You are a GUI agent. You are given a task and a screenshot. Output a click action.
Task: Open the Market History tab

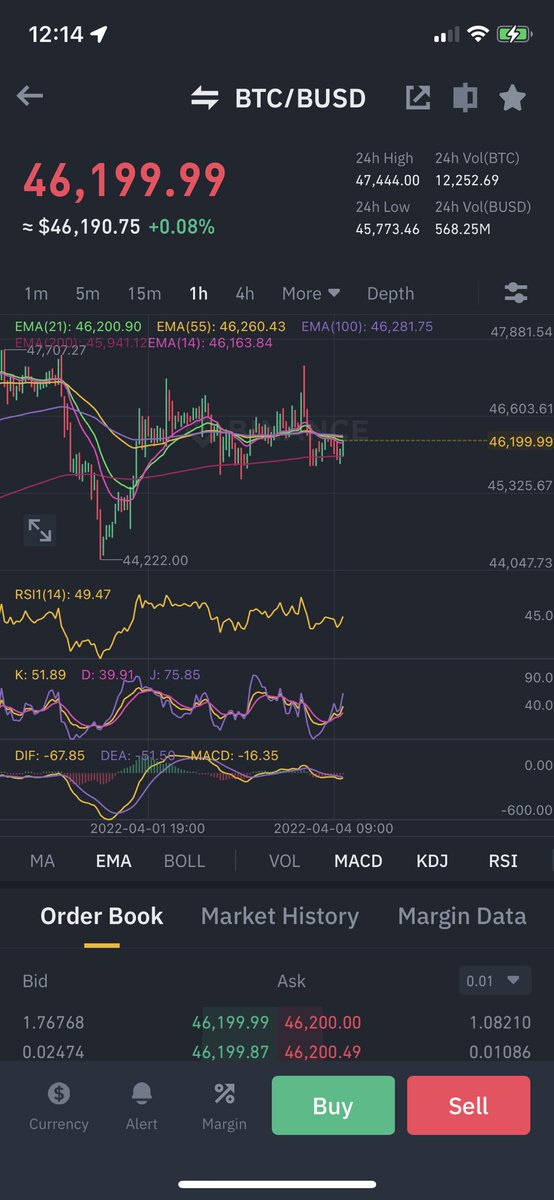pos(279,916)
